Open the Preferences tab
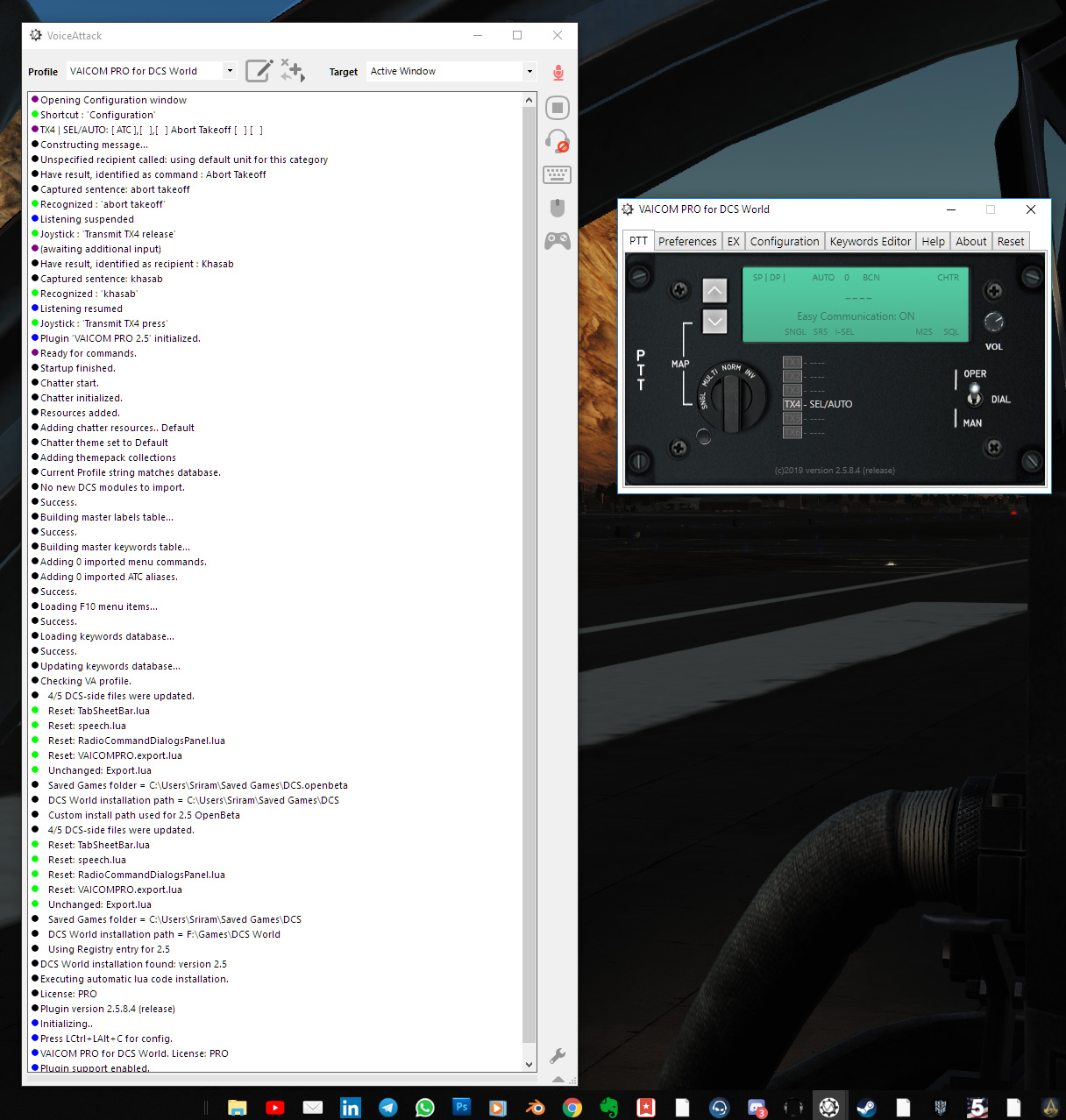Viewport: 1066px width, 1120px height. point(687,241)
